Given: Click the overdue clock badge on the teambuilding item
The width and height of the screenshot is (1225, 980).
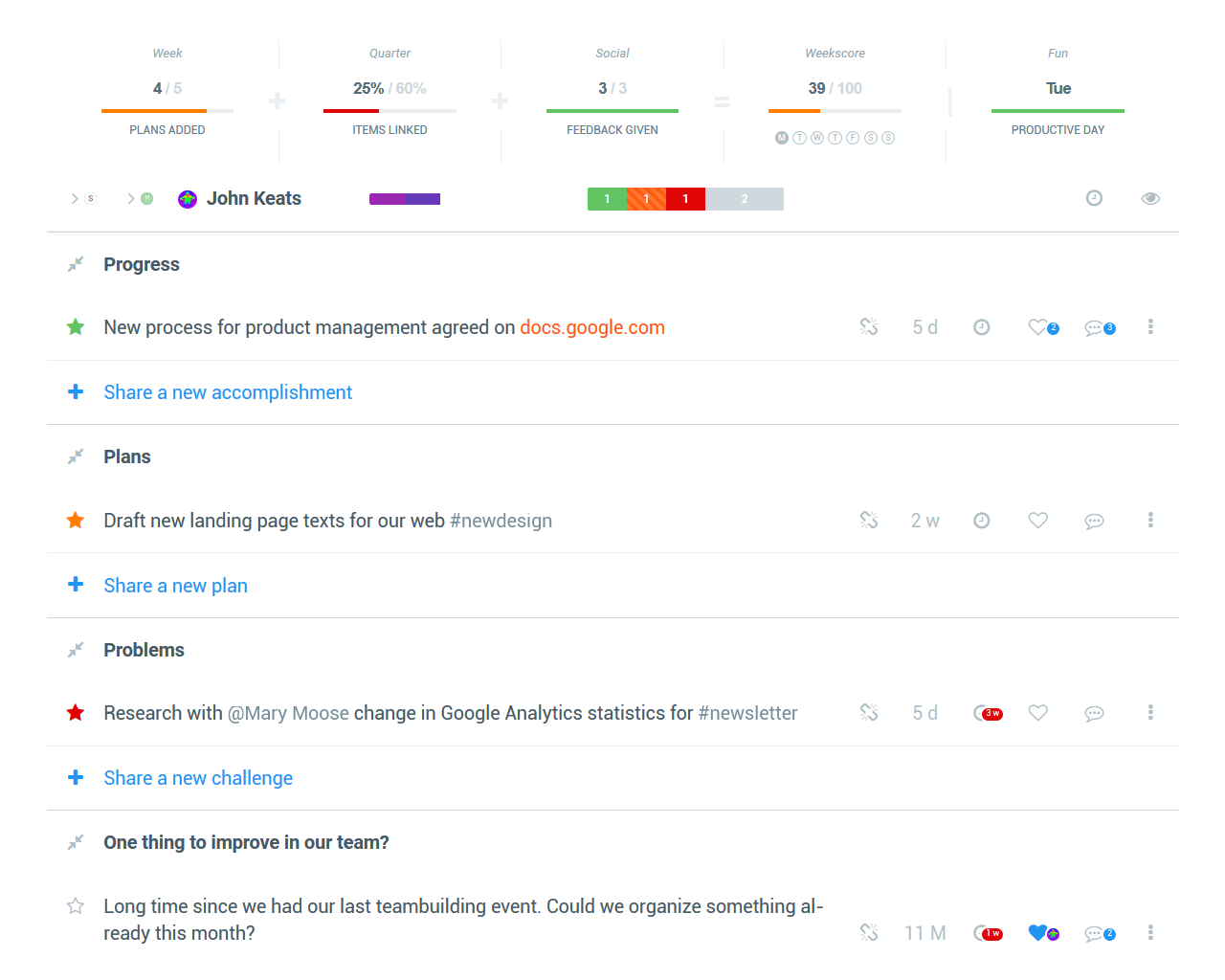Looking at the screenshot, I should (988, 933).
